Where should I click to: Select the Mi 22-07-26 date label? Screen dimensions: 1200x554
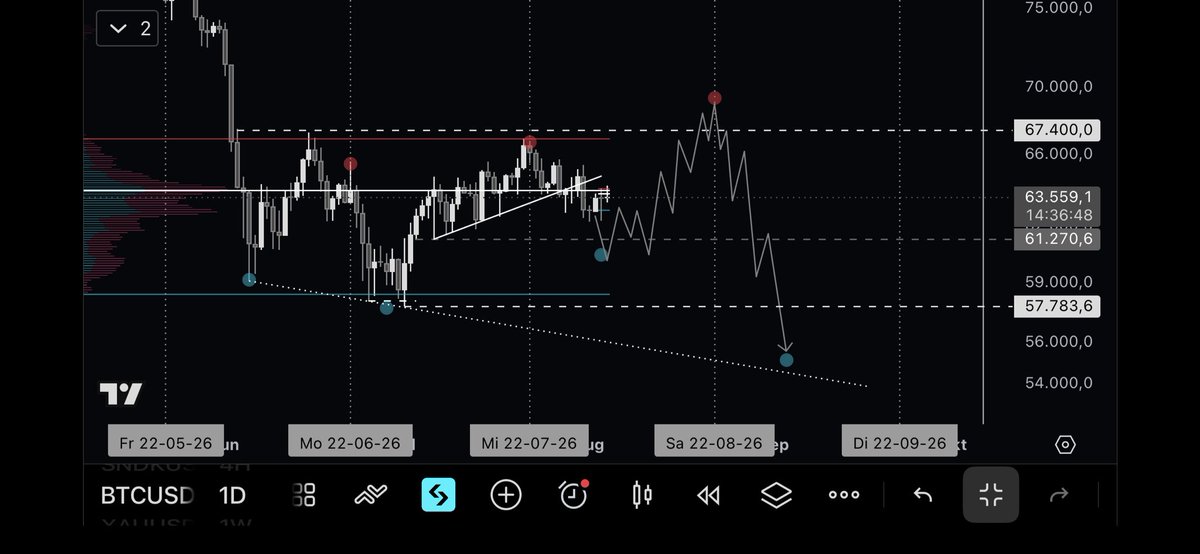(529, 443)
